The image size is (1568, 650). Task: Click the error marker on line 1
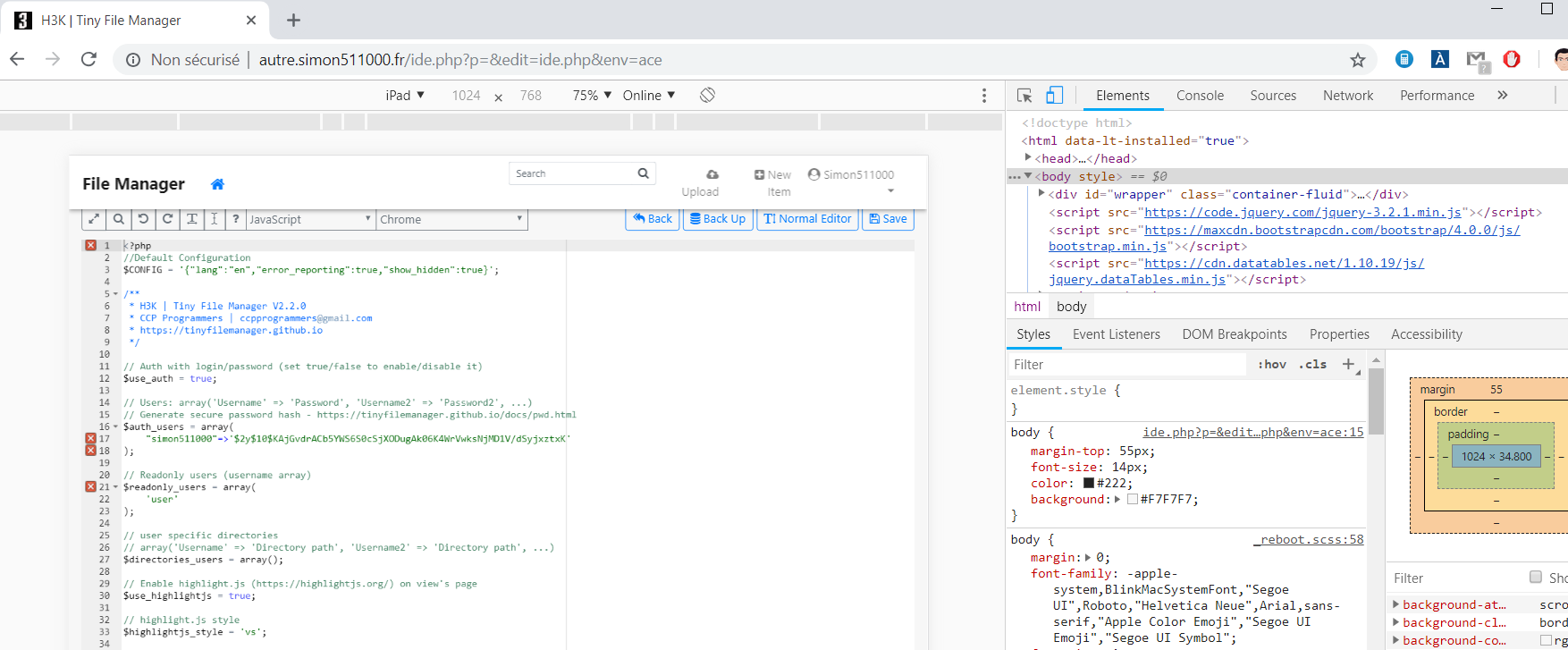(x=90, y=245)
